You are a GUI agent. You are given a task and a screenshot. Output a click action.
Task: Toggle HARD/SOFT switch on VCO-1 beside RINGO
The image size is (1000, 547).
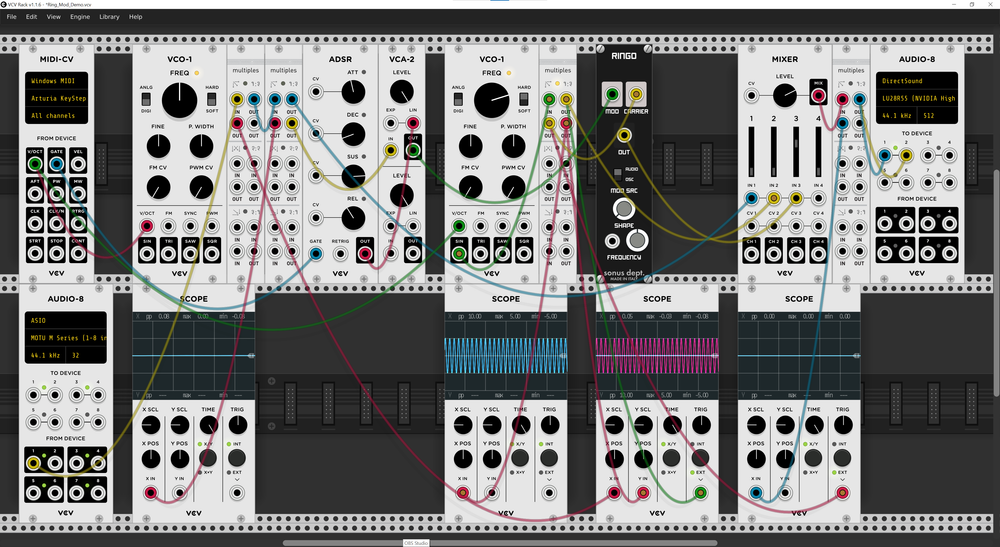pyautogui.click(x=524, y=99)
